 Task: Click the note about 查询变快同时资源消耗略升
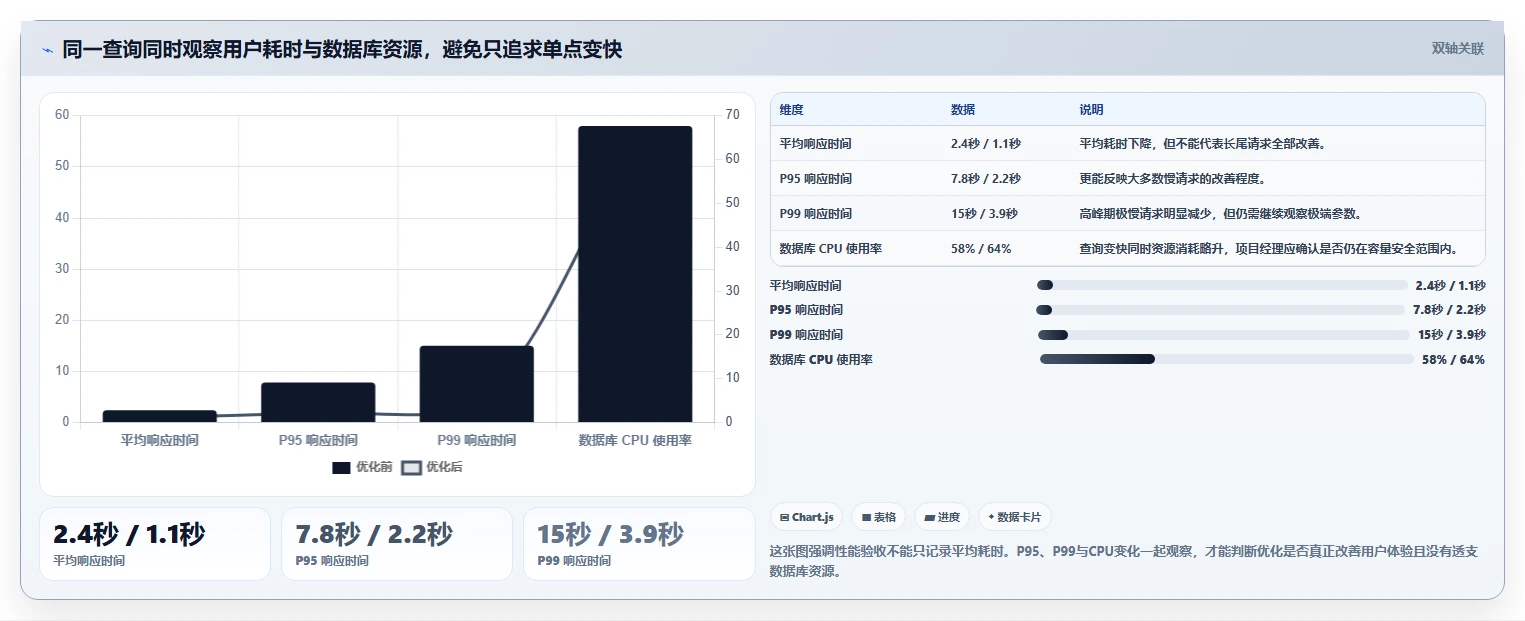pyautogui.click(x=1269, y=249)
